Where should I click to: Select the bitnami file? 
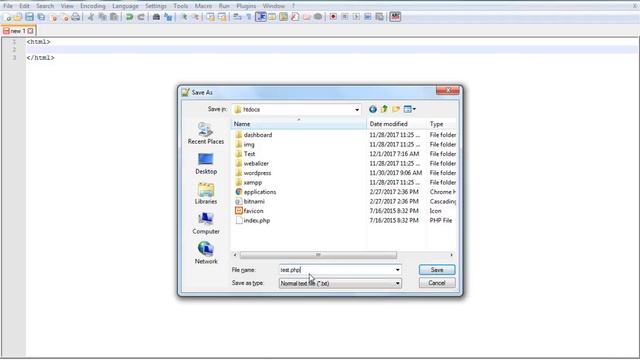[250, 201]
